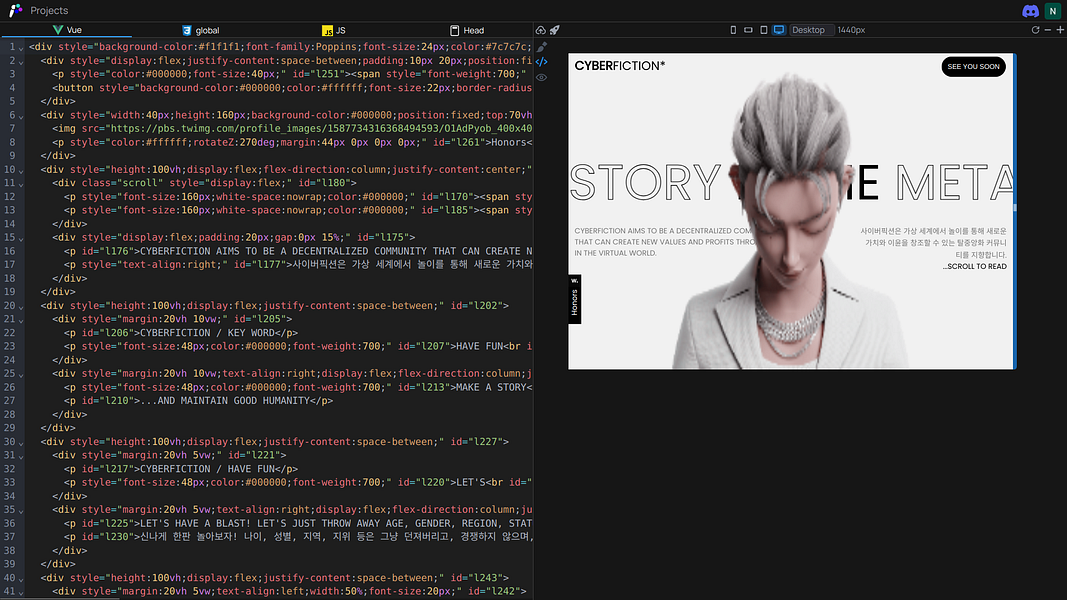Image resolution: width=1067 pixels, height=600 pixels.
Task: Switch to the global stylesheet tab
Action: 200,30
